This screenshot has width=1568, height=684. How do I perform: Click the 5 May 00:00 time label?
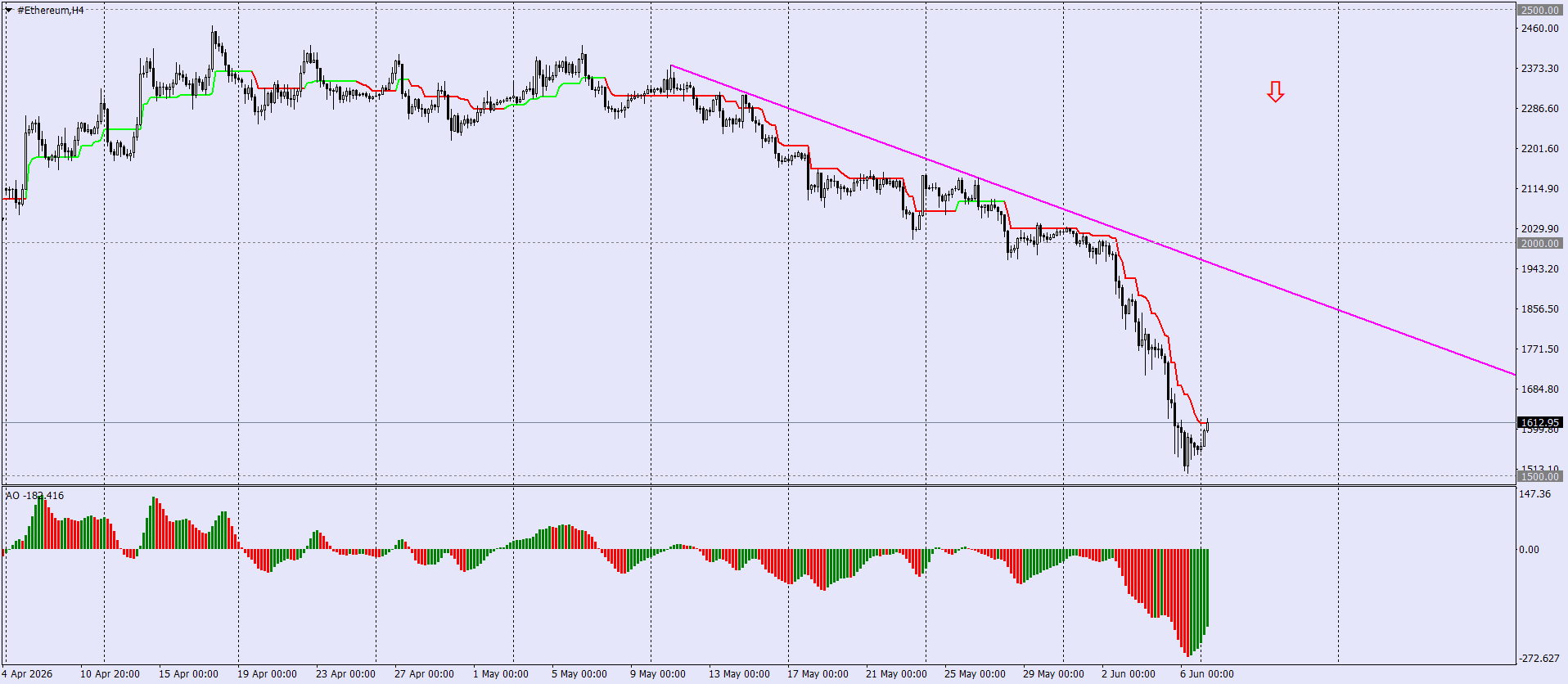click(x=579, y=674)
